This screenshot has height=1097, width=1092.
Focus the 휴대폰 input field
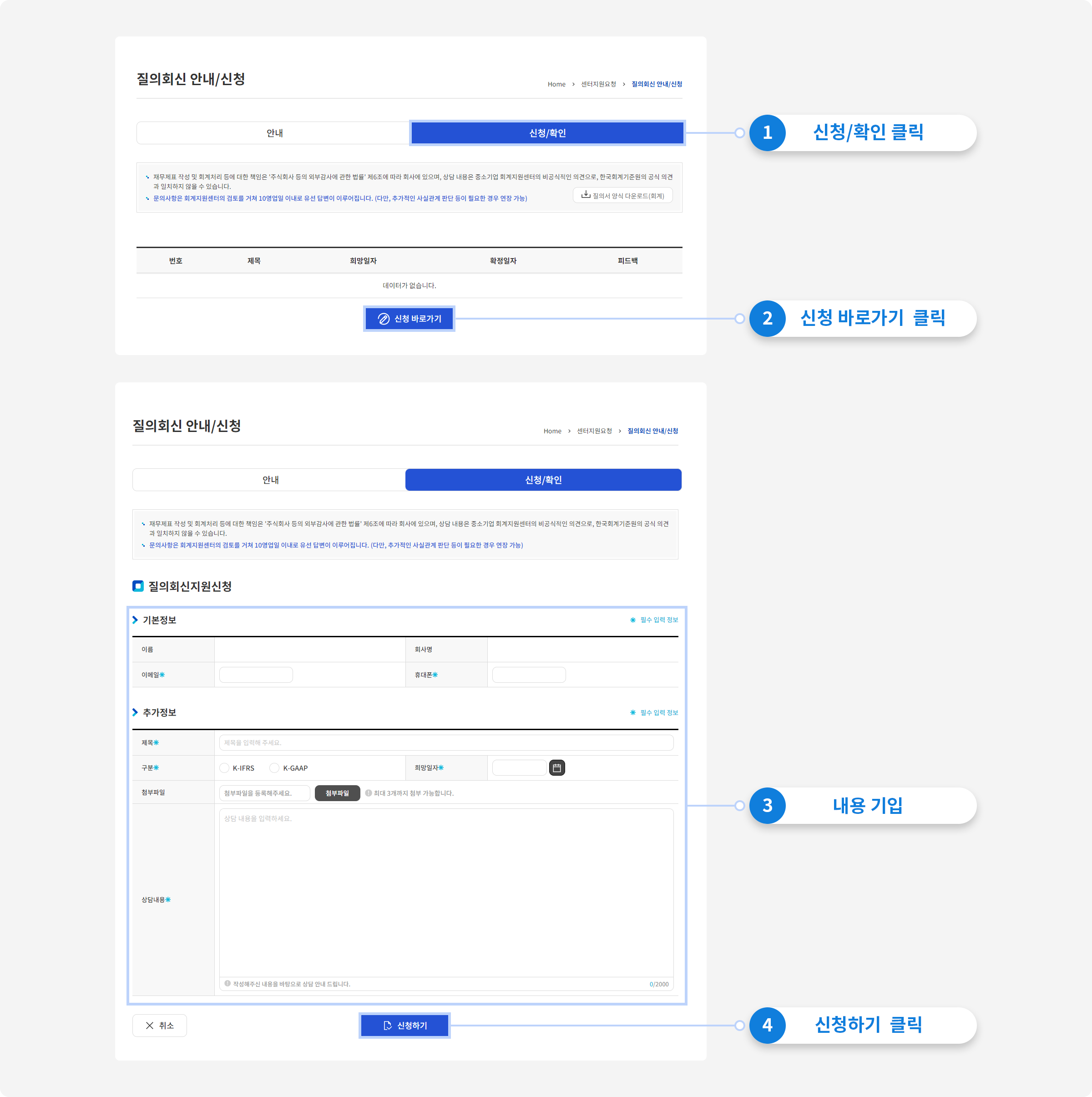pos(529,675)
